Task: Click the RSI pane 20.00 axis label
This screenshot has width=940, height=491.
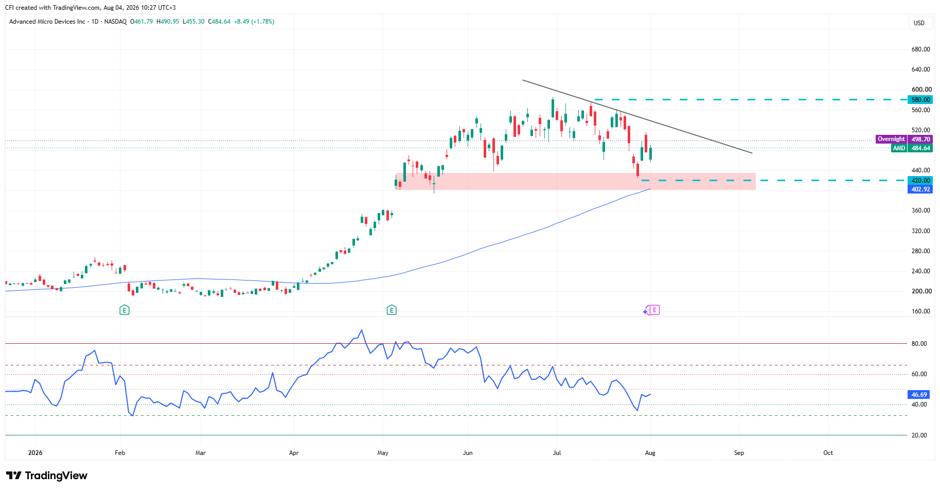Action: click(x=920, y=436)
